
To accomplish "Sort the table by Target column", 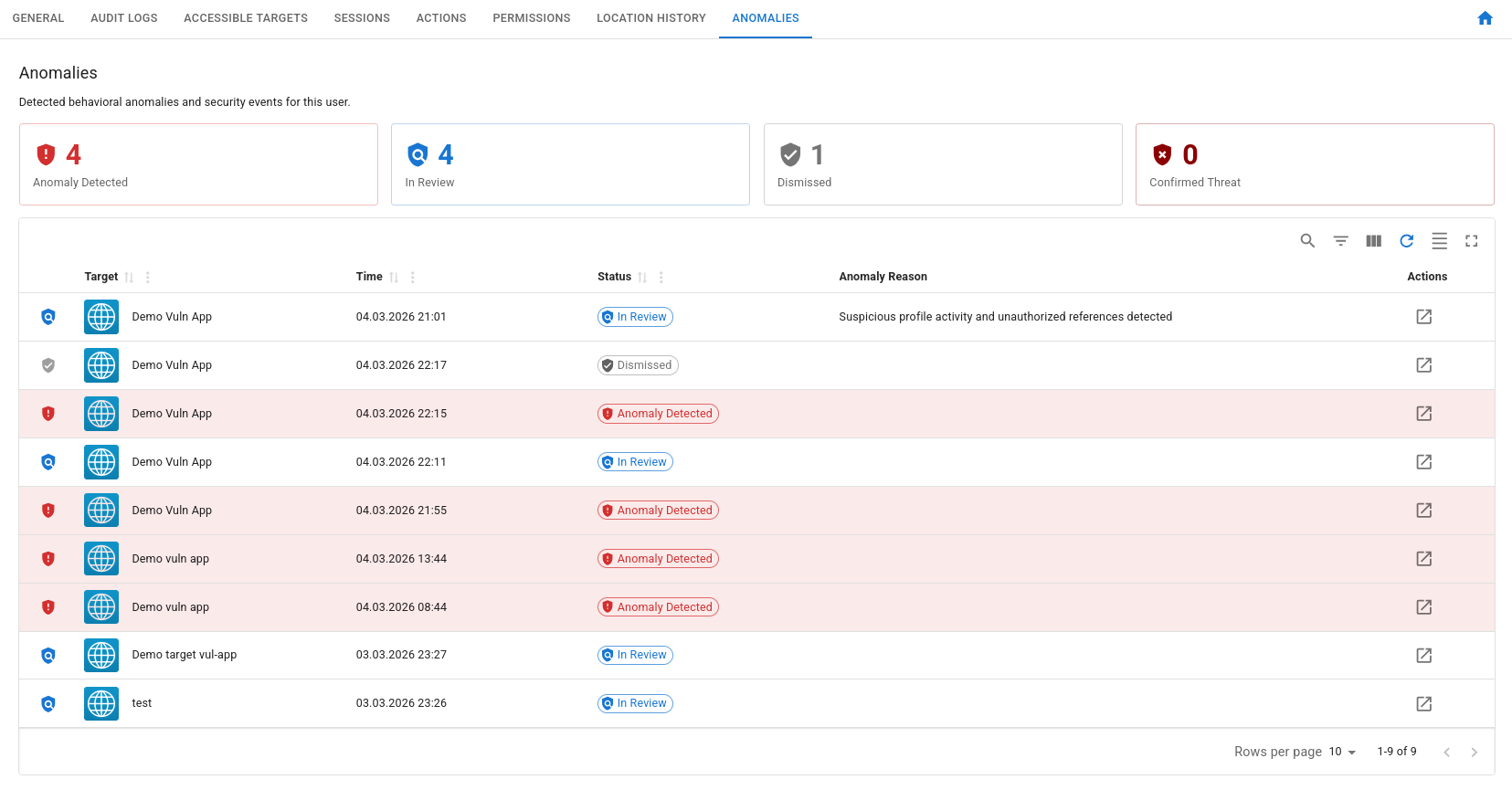I will point(129,278).
